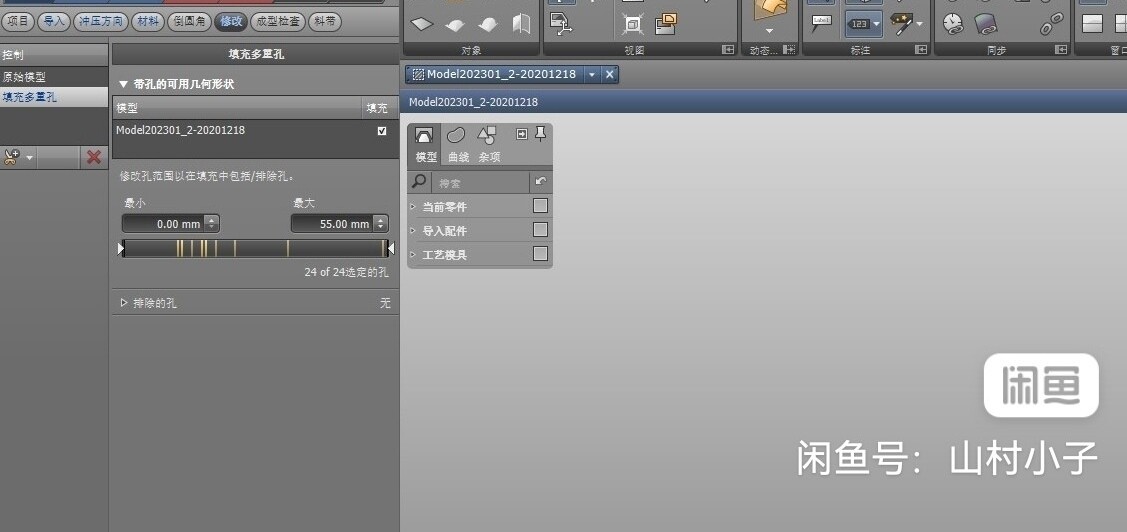Click the left handle of hole range slider
The image size is (1127, 532).
click(x=121, y=249)
